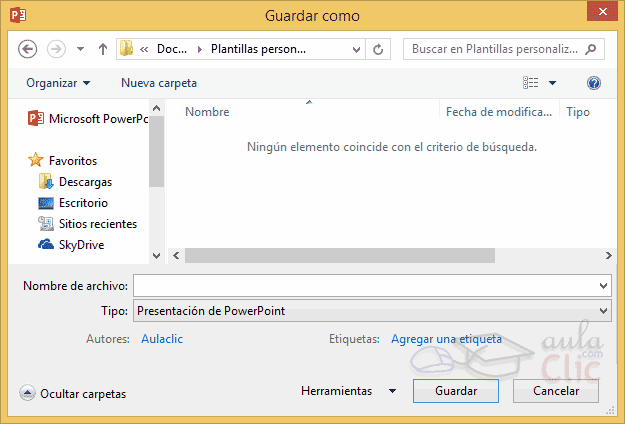The width and height of the screenshot is (625, 424).
Task: Close the Guardar como dialog
Action: pyautogui.click(x=602, y=12)
